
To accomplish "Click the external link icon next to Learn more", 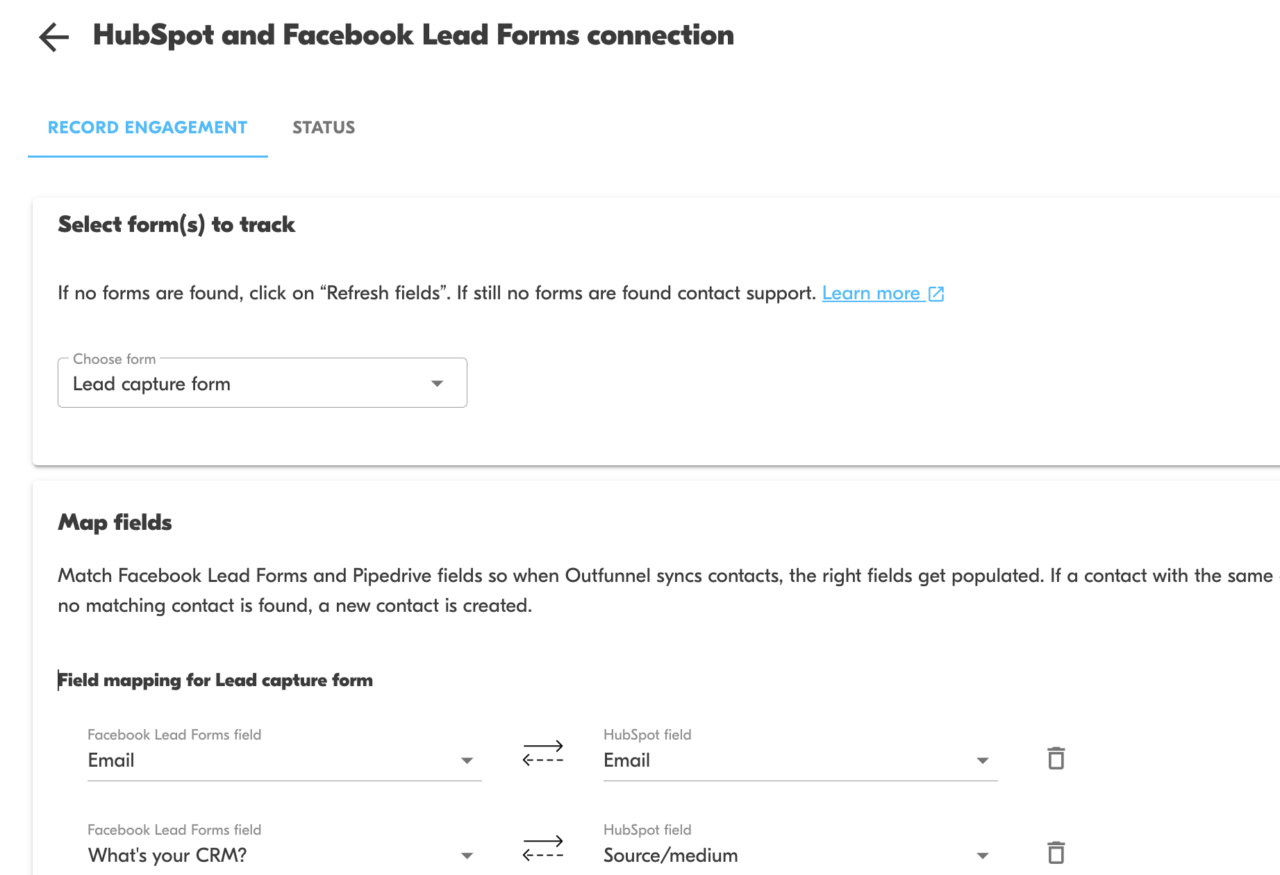I will point(936,293).
